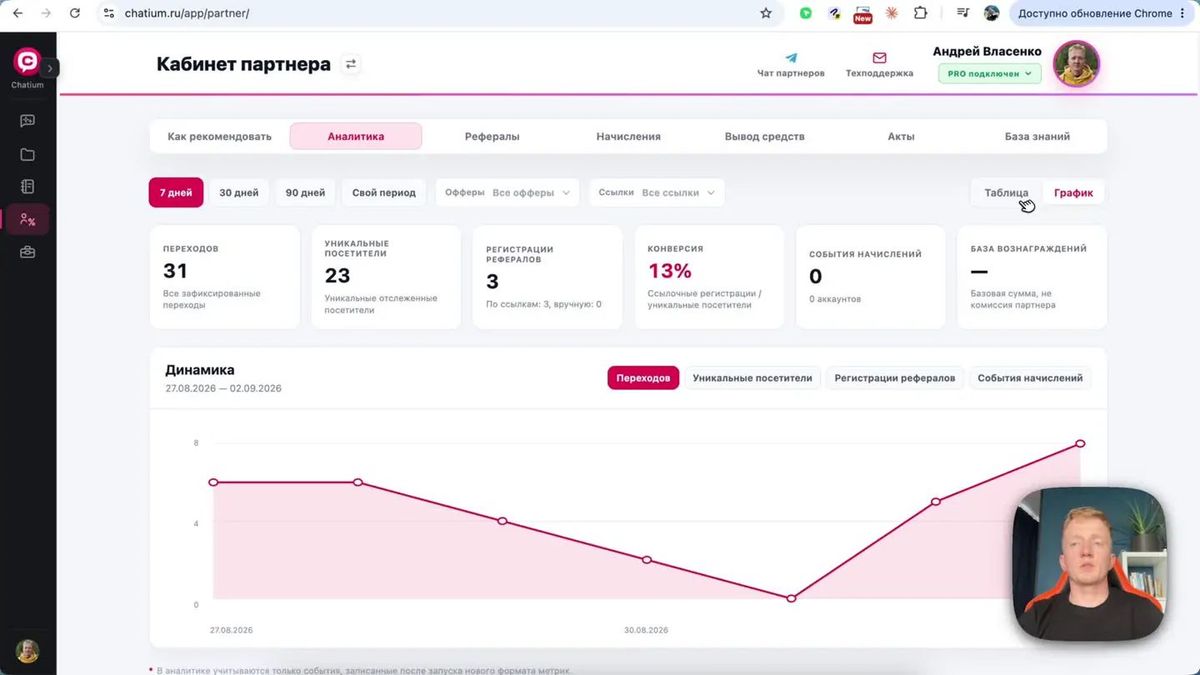The image size is (1200, 675).
Task: Click the Кабинет партнера page title
Action: [243, 64]
